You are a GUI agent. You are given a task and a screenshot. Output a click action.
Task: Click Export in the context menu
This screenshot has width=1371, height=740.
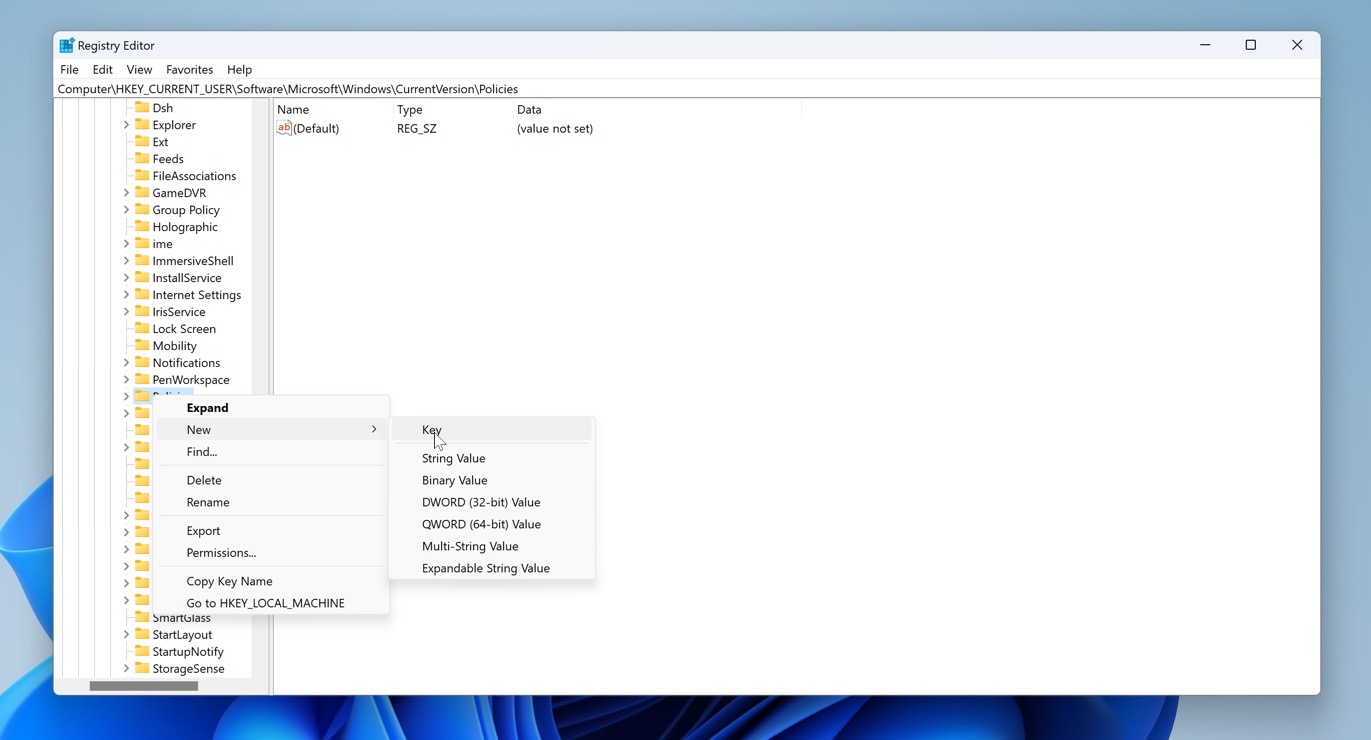(272, 531)
